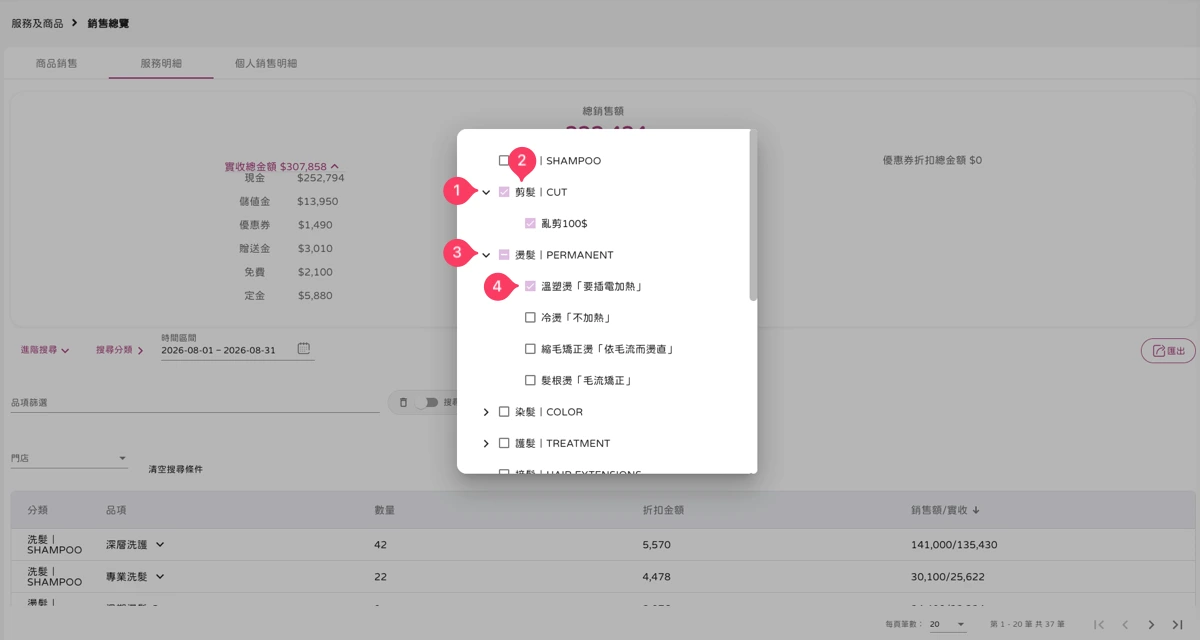Screen dimensions: 1200x640
Task: Expand the 專業洗髮 row chevron
Action: pos(159,576)
